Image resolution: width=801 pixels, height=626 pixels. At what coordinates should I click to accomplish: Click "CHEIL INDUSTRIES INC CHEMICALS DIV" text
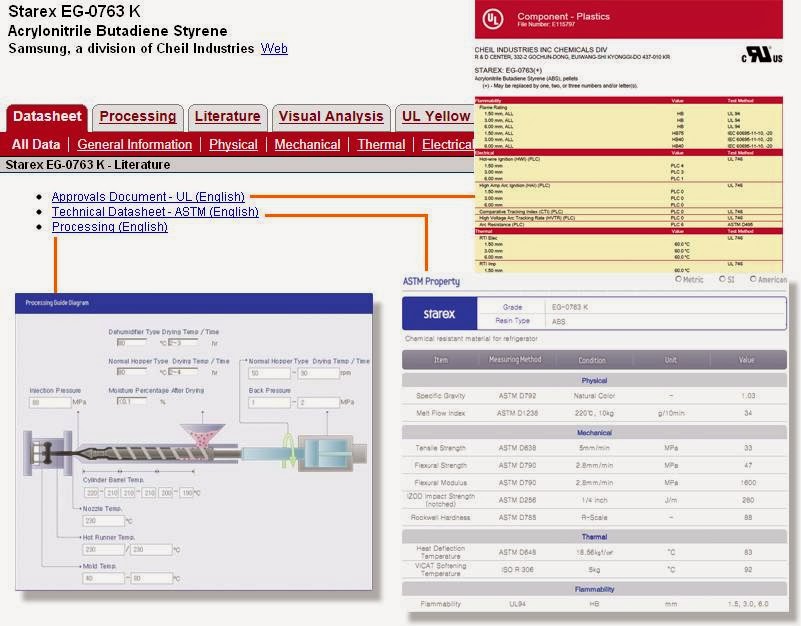(541, 50)
